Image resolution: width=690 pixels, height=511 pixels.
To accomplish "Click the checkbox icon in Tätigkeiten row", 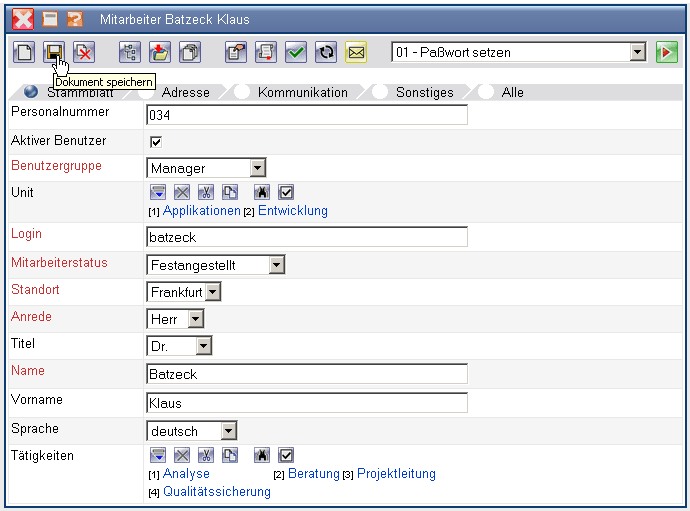I will tap(286, 456).
